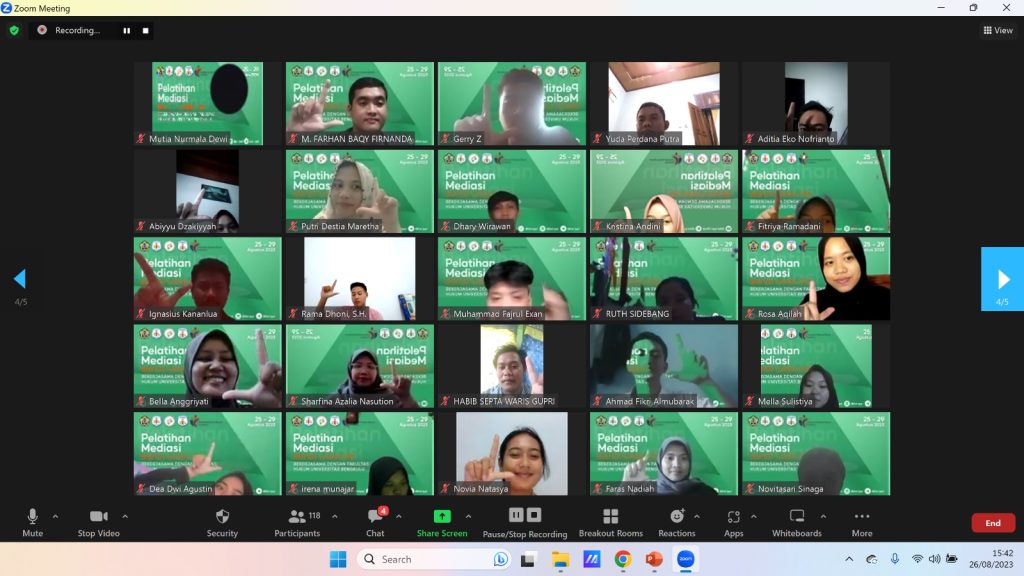
Task: Toggle Stop Video camera button
Action: tap(100, 521)
